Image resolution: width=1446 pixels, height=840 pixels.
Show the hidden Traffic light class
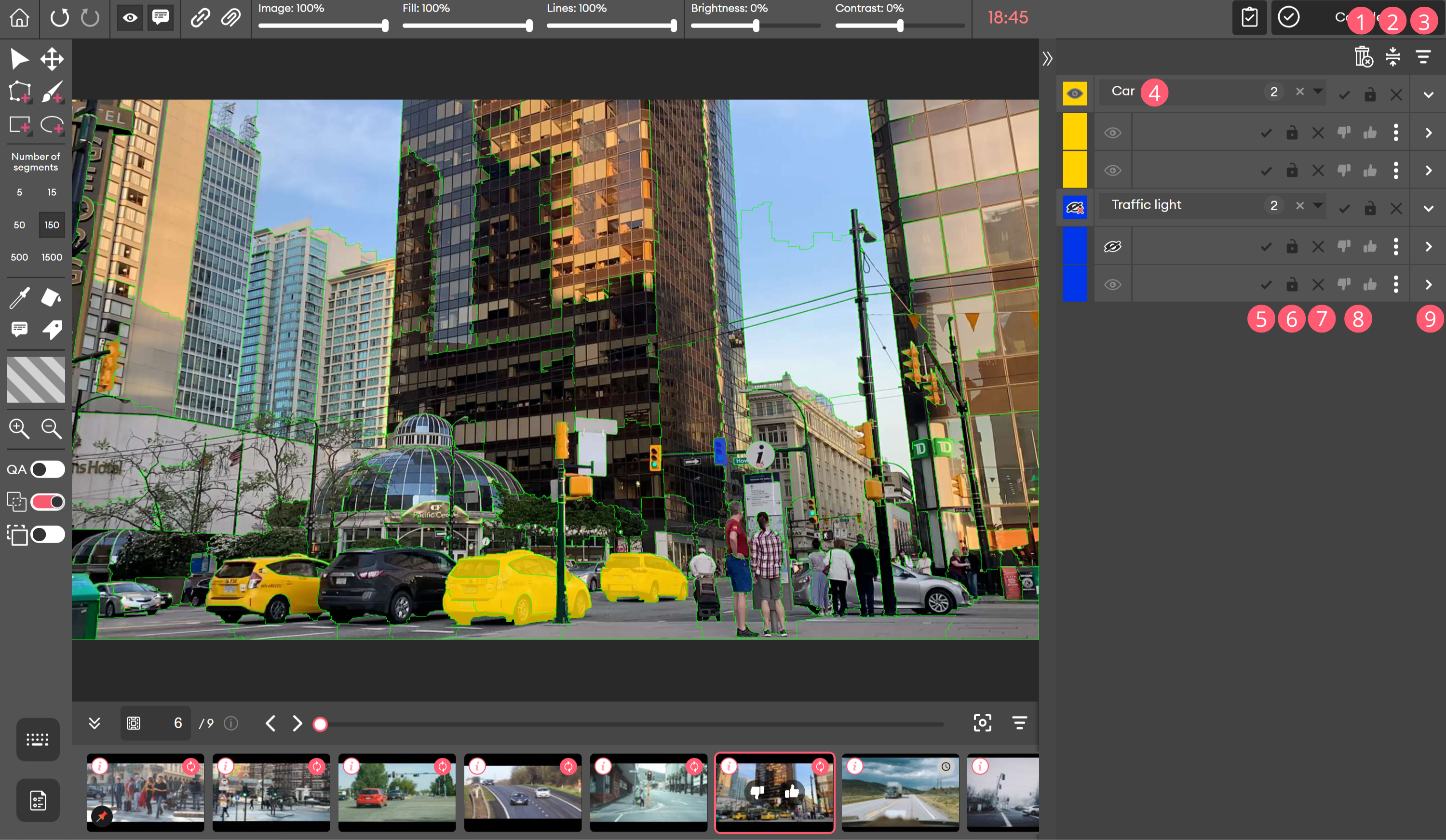1075,208
